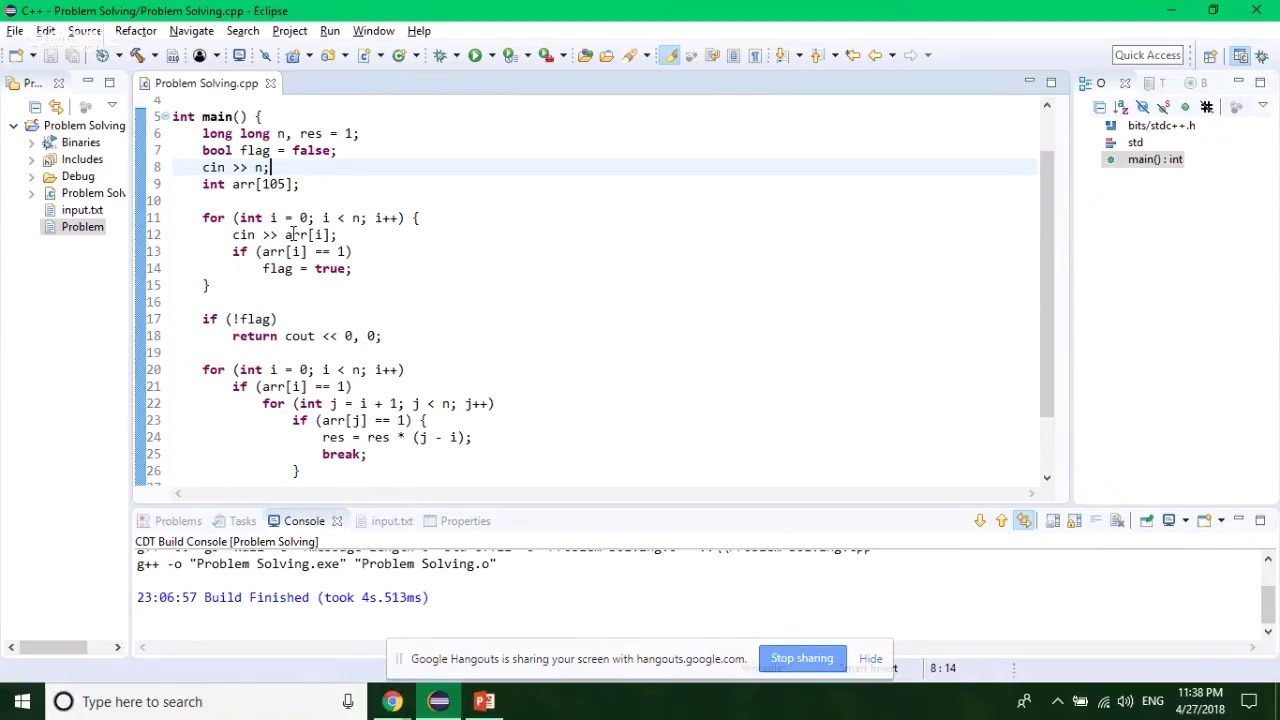
Task: Toggle wrap-around navigation button in console toolbar
Action: pyautogui.click(x=1023, y=521)
